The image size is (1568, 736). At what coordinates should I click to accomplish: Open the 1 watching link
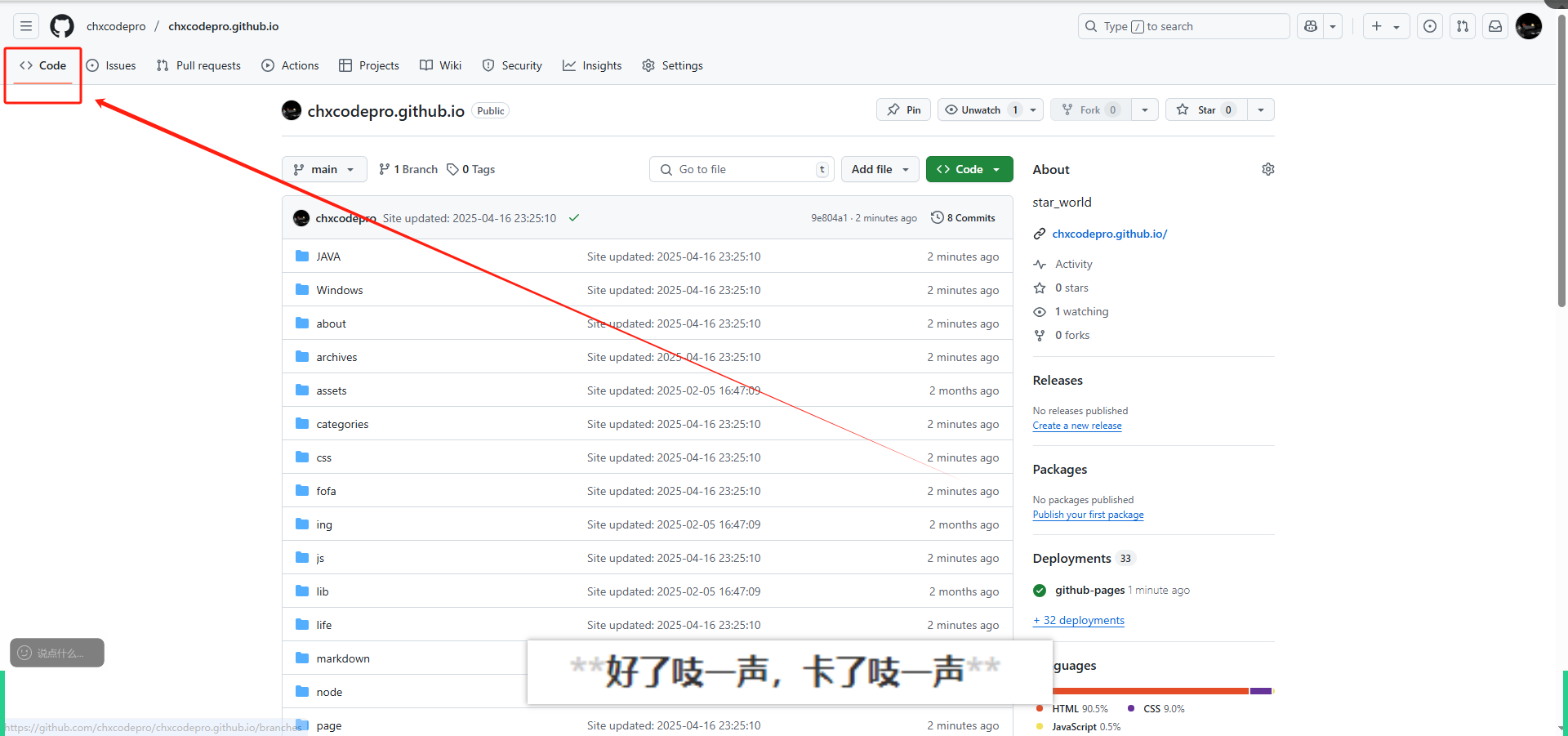click(x=1081, y=311)
